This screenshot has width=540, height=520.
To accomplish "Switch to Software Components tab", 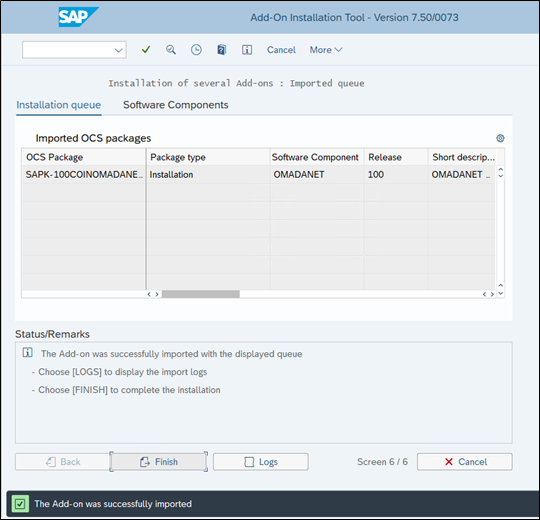I will [x=176, y=105].
